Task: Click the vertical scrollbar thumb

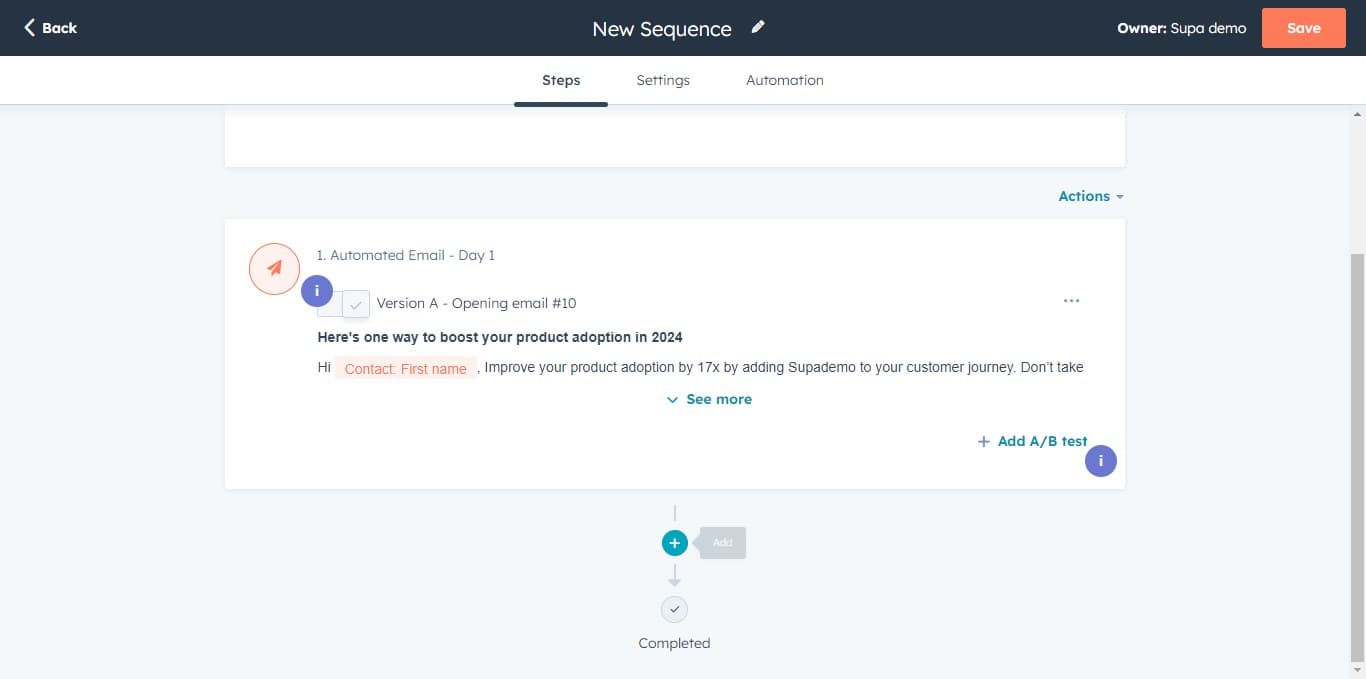Action: (1357, 450)
